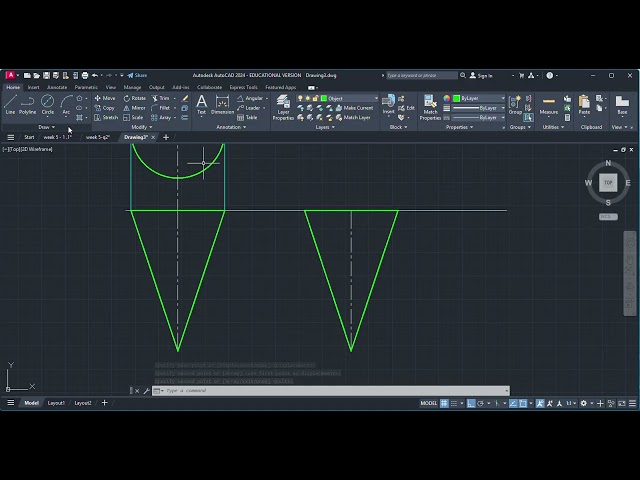Image resolution: width=640 pixels, height=480 pixels.
Task: Click the Copy tool in Modify panel
Action: 104,108
